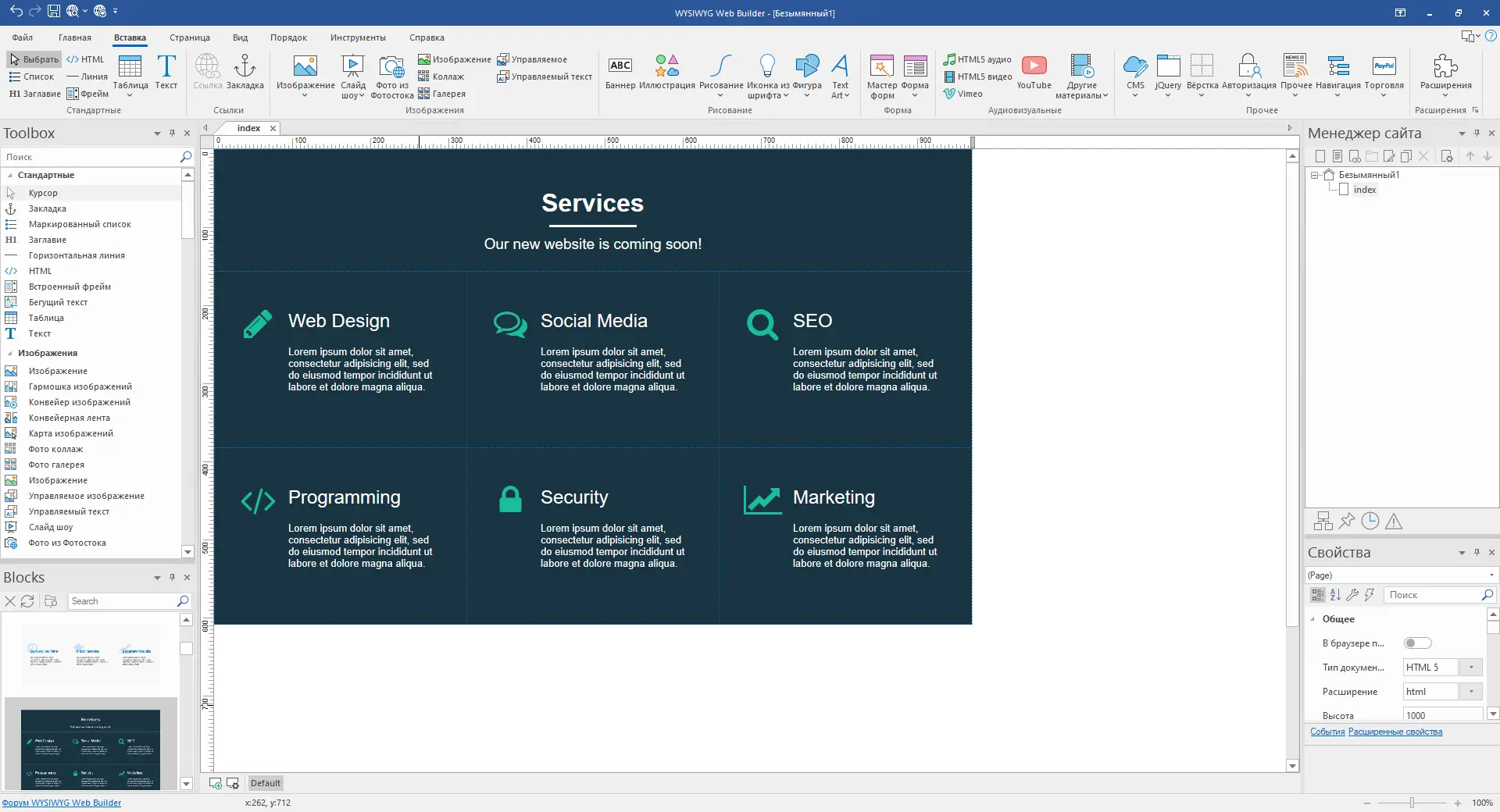Add a Закладка anchor bookmark from ribbon
The image size is (1500, 812).
(245, 72)
